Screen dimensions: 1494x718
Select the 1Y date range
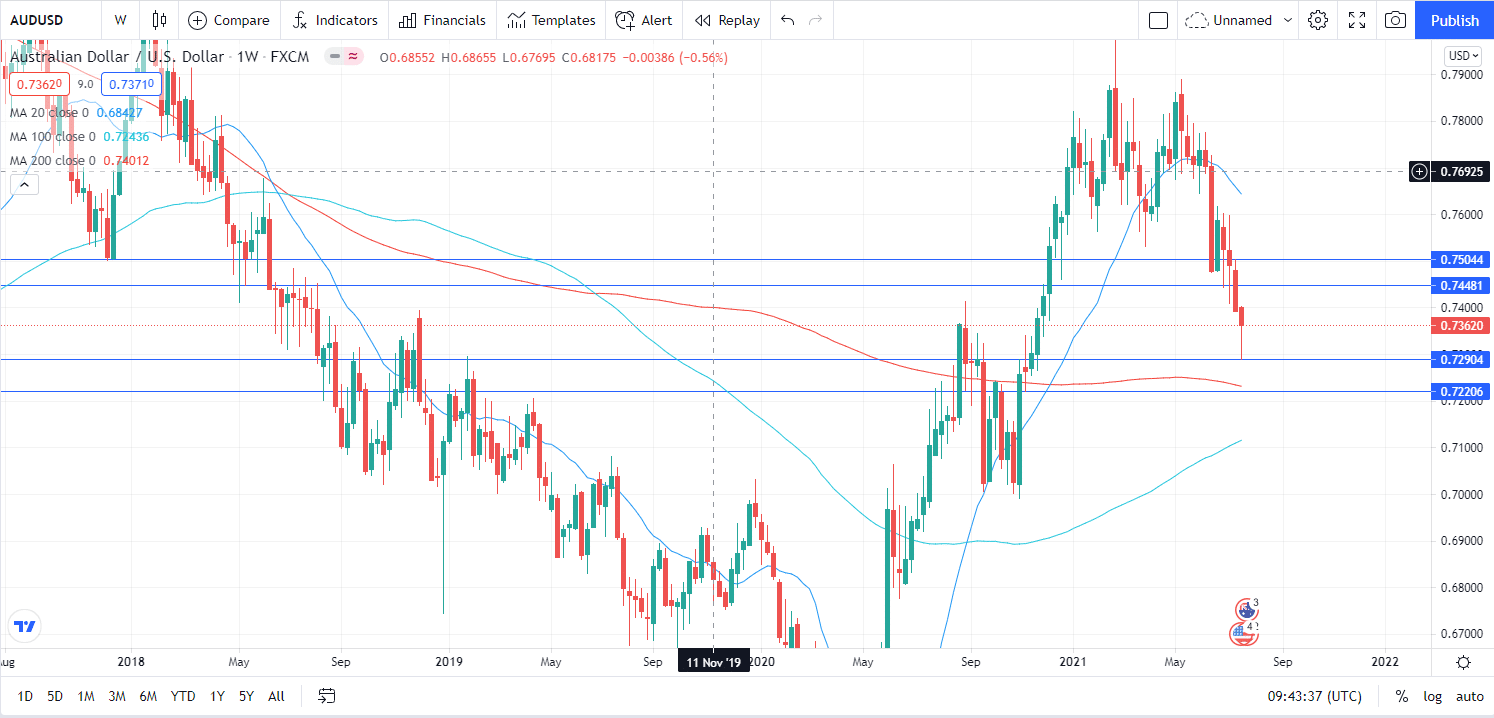(x=217, y=695)
